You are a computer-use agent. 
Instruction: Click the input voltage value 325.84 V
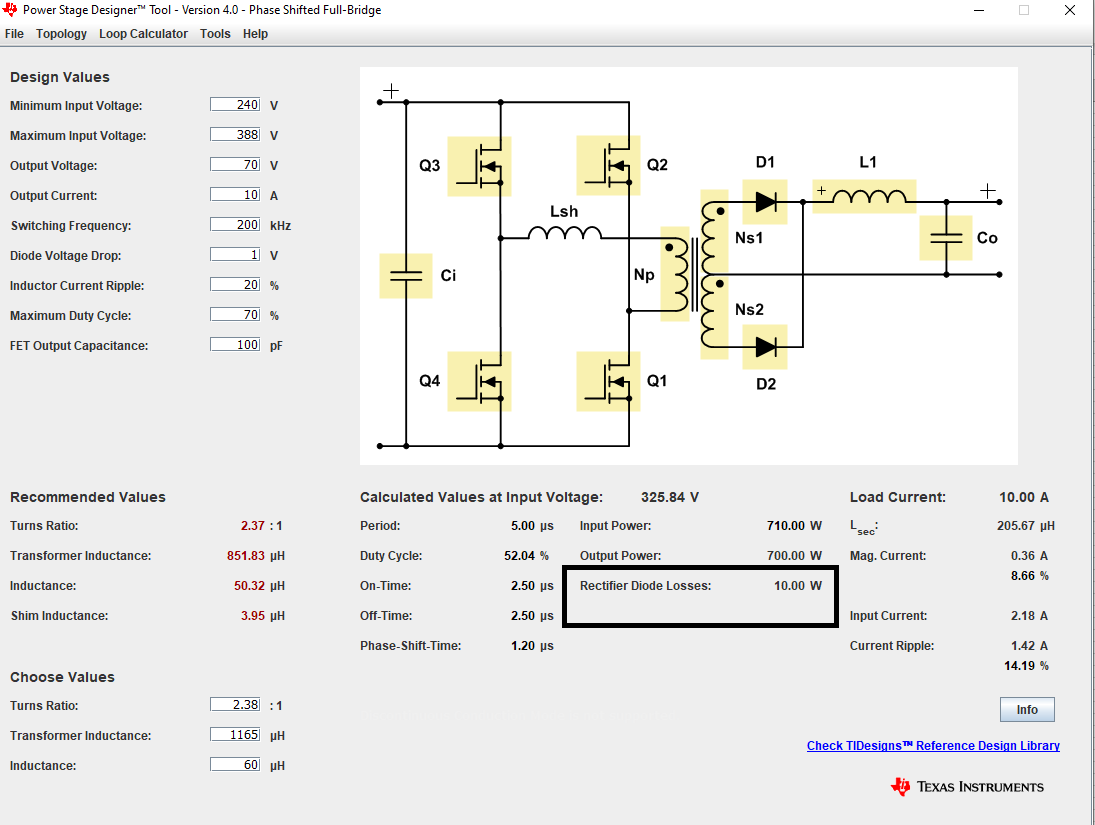(x=670, y=497)
